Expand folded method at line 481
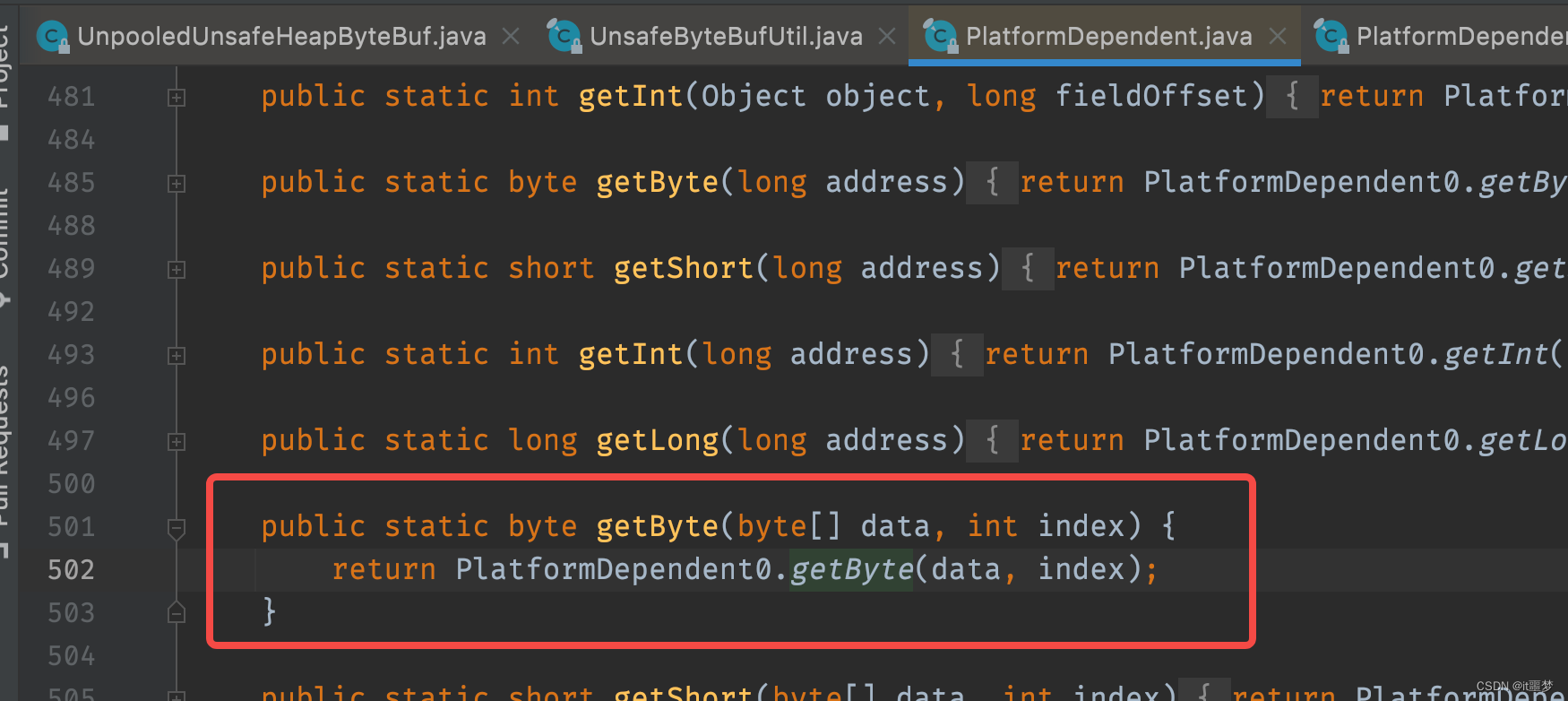Image resolution: width=1568 pixels, height=701 pixels. [177, 97]
